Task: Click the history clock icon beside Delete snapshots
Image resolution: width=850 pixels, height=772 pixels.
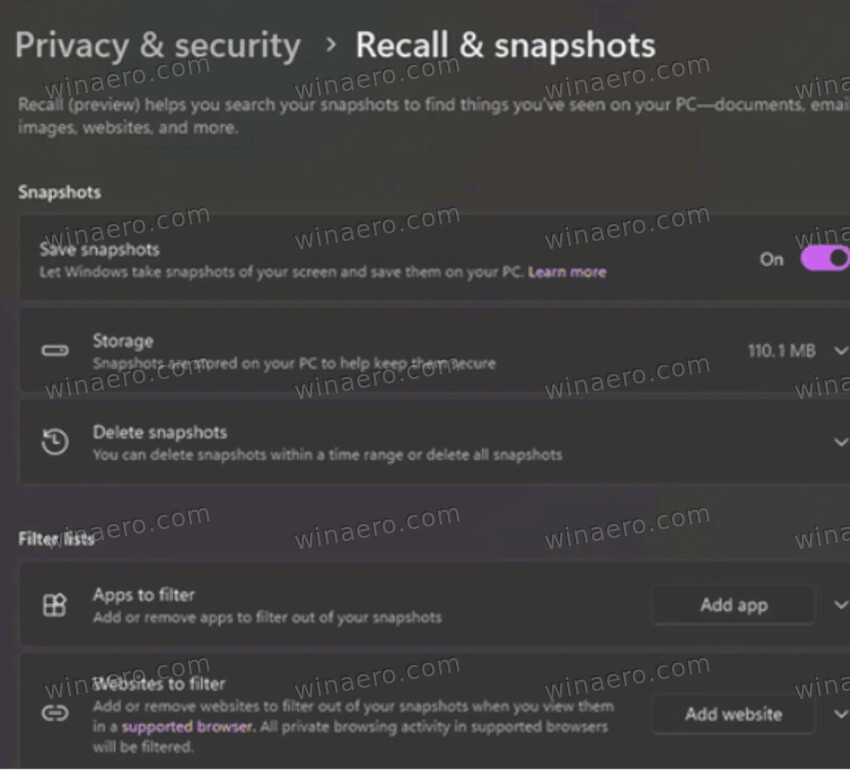Action: (x=55, y=441)
